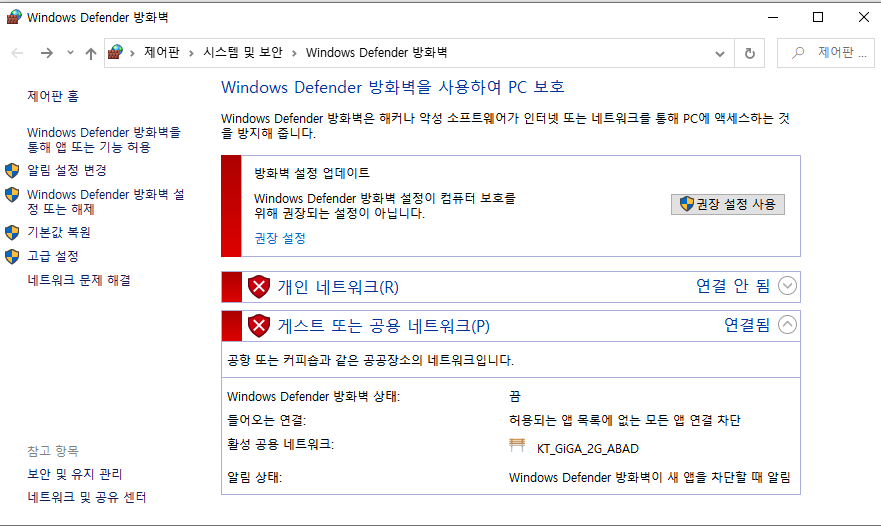Click the 개인 네트워크(R) heading
The height and width of the screenshot is (526, 881).
338,287
